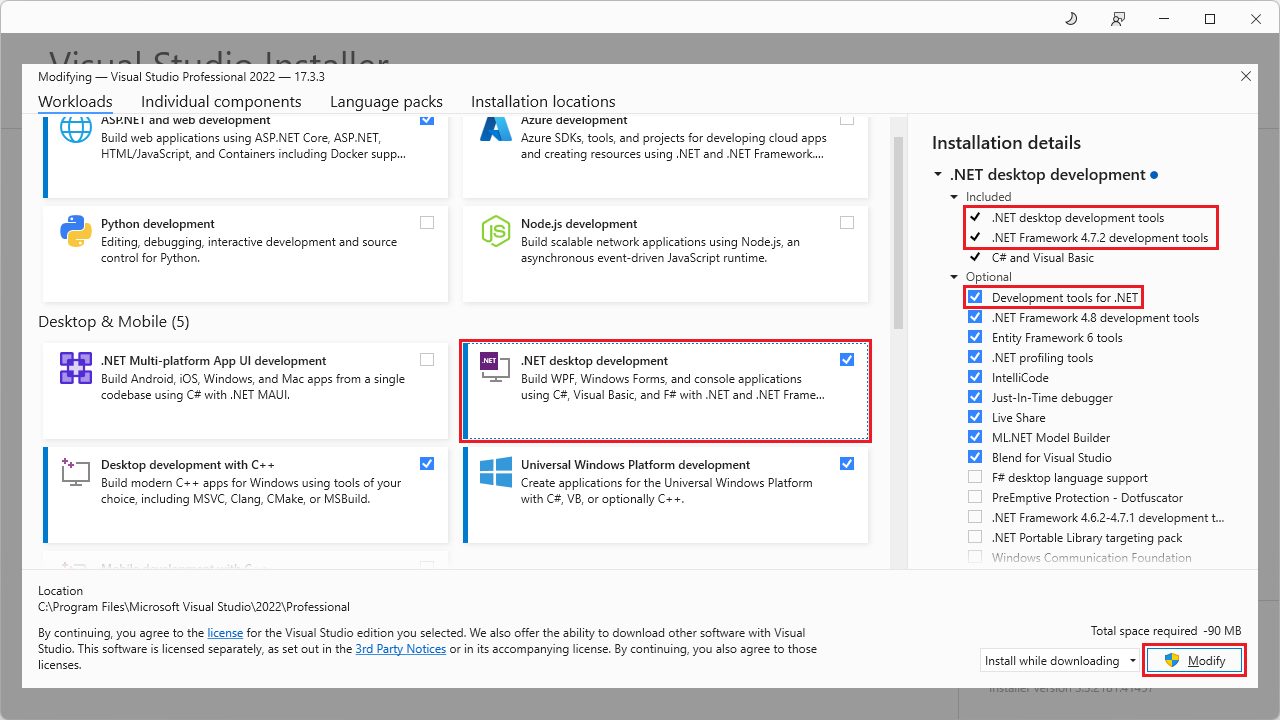
Task: Click the Modify button
Action: [1194, 660]
